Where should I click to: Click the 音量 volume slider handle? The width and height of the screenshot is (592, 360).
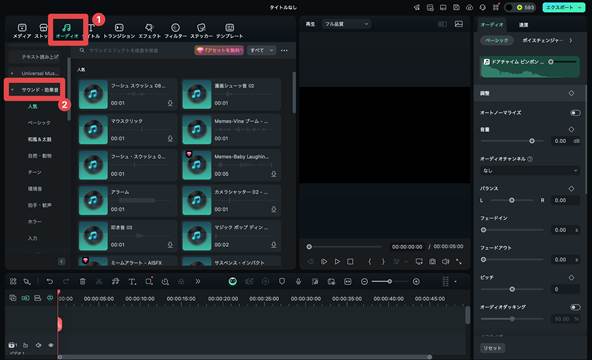(532, 141)
